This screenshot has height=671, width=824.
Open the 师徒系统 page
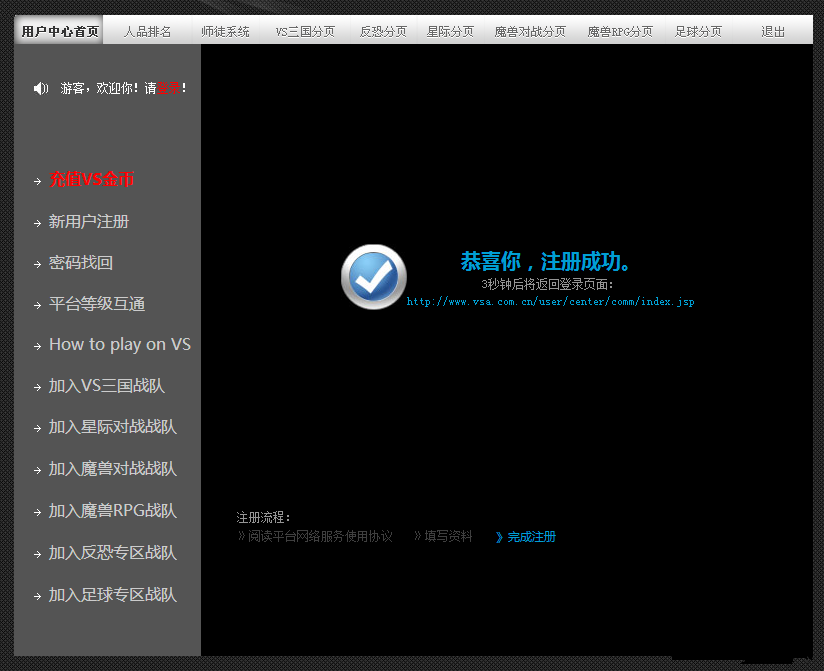click(226, 30)
